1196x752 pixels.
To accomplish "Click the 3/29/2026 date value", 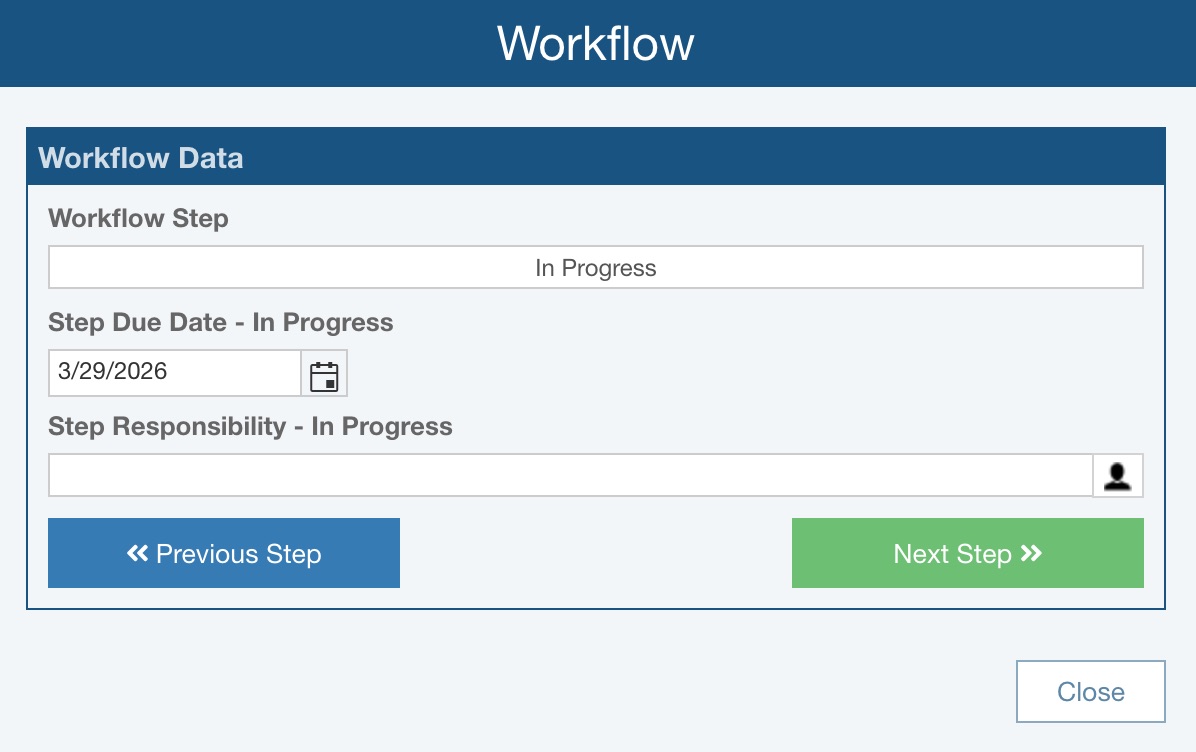I will point(113,372).
